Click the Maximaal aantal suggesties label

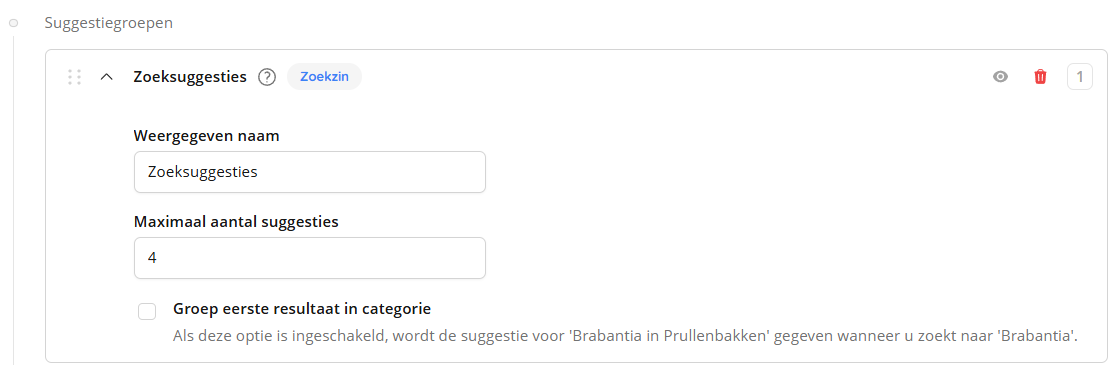pyautogui.click(x=236, y=222)
